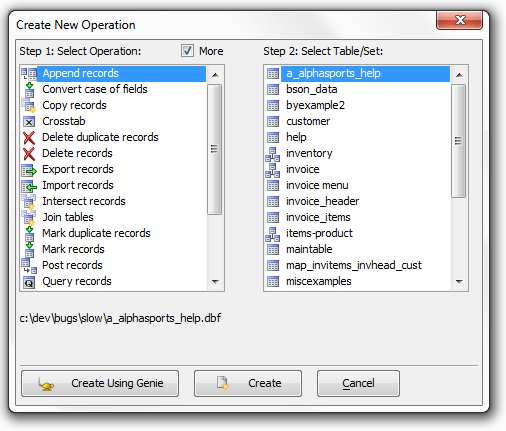Image resolution: width=506 pixels, height=431 pixels.
Task: Toggle the More checkbox
Action: [x=187, y=51]
